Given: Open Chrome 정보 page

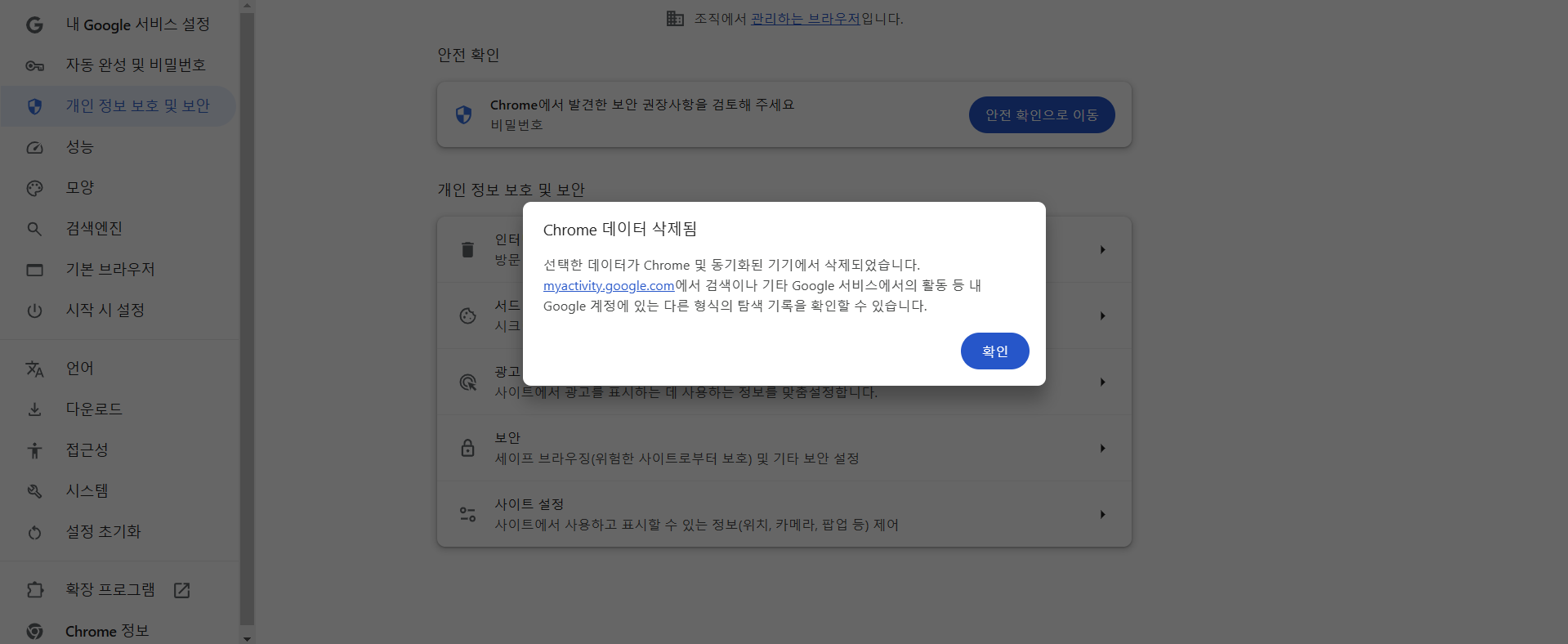Looking at the screenshot, I should point(118,631).
